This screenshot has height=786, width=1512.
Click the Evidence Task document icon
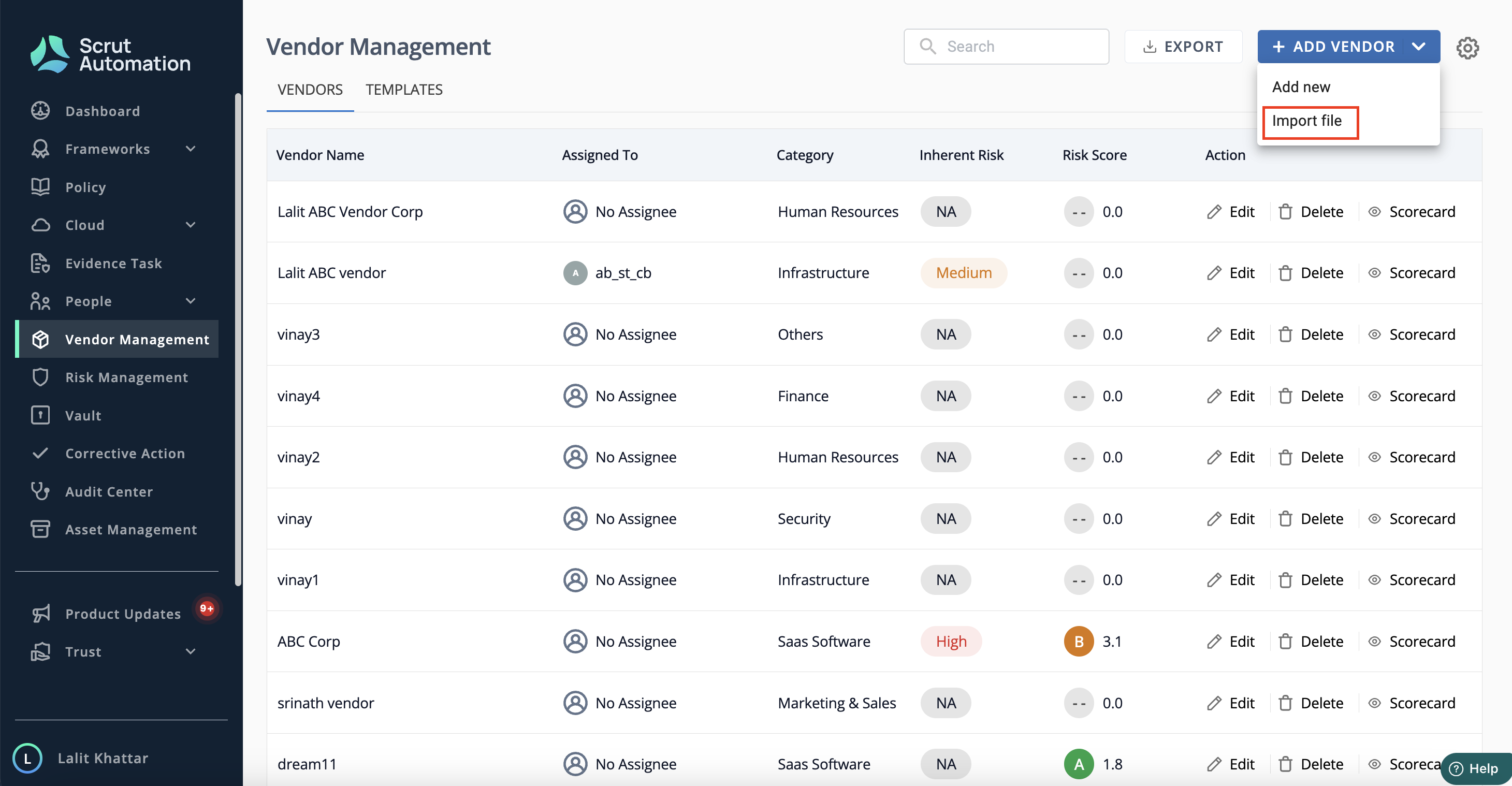click(40, 263)
